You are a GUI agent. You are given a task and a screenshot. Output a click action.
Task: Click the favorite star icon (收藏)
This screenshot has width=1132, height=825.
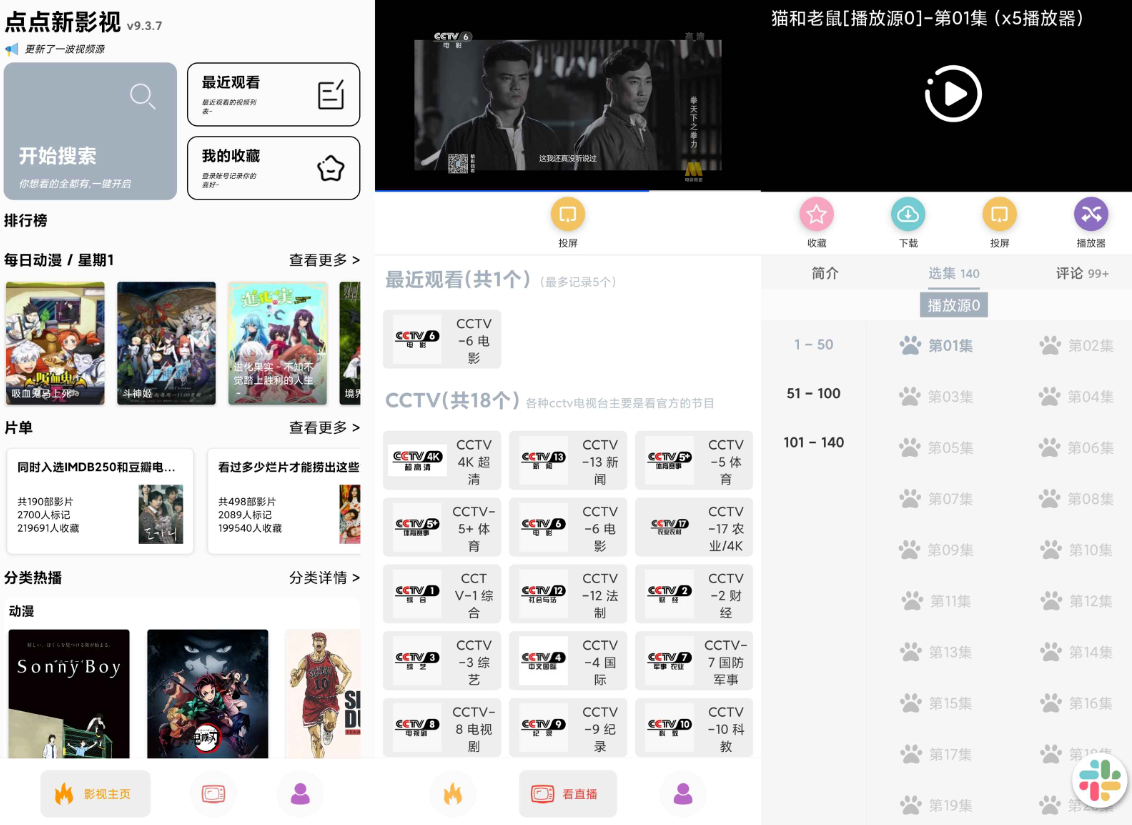[x=816, y=214]
